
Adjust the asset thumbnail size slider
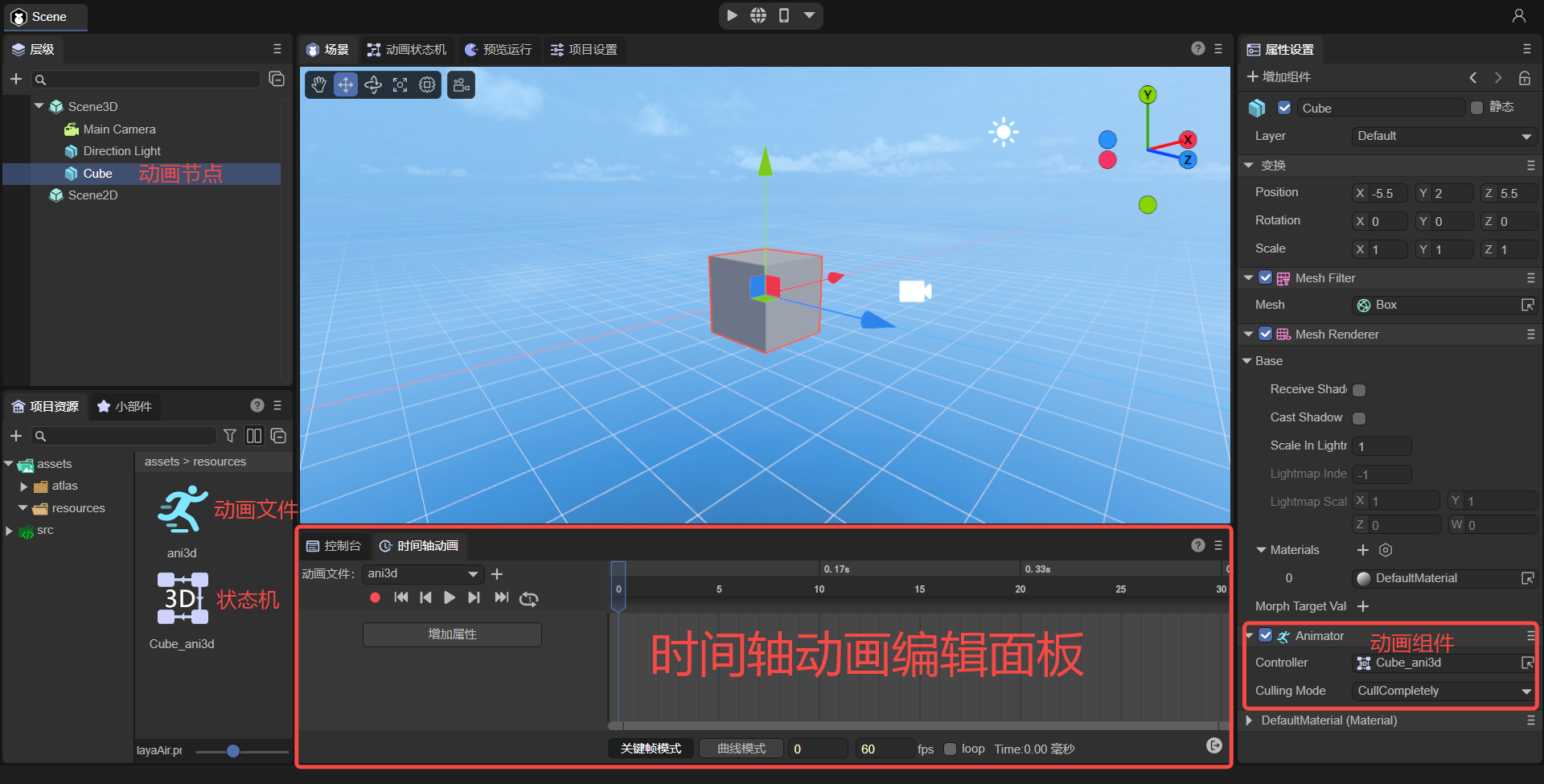click(x=233, y=751)
